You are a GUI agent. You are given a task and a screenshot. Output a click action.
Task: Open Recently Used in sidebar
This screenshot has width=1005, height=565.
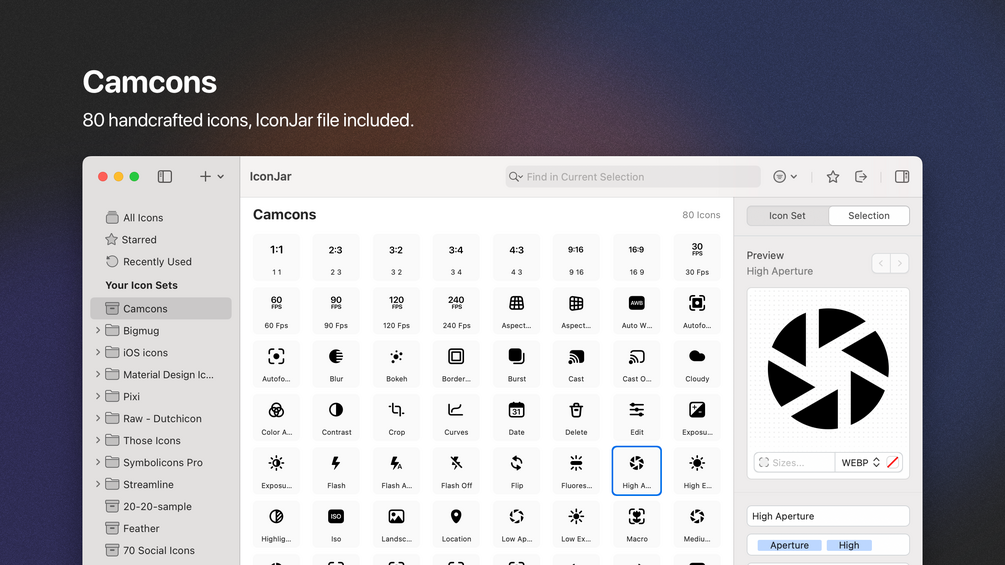point(161,261)
